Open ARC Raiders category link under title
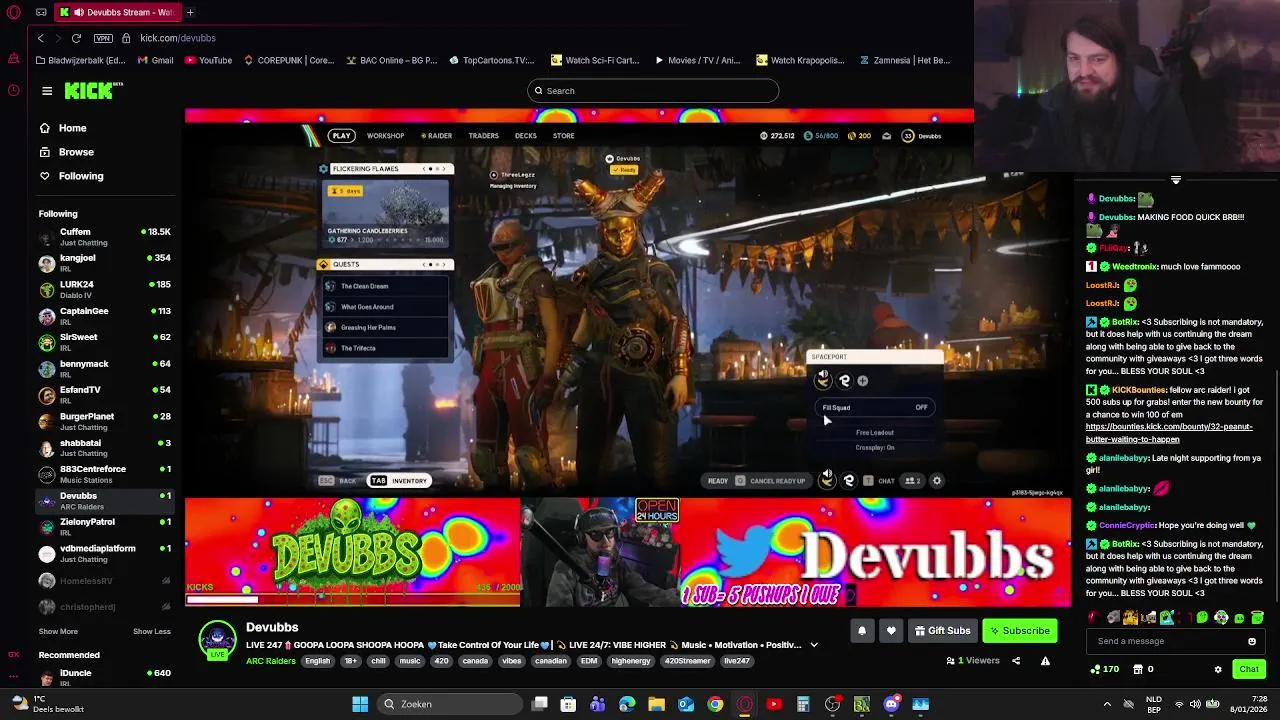The width and height of the screenshot is (1280, 720). (271, 661)
